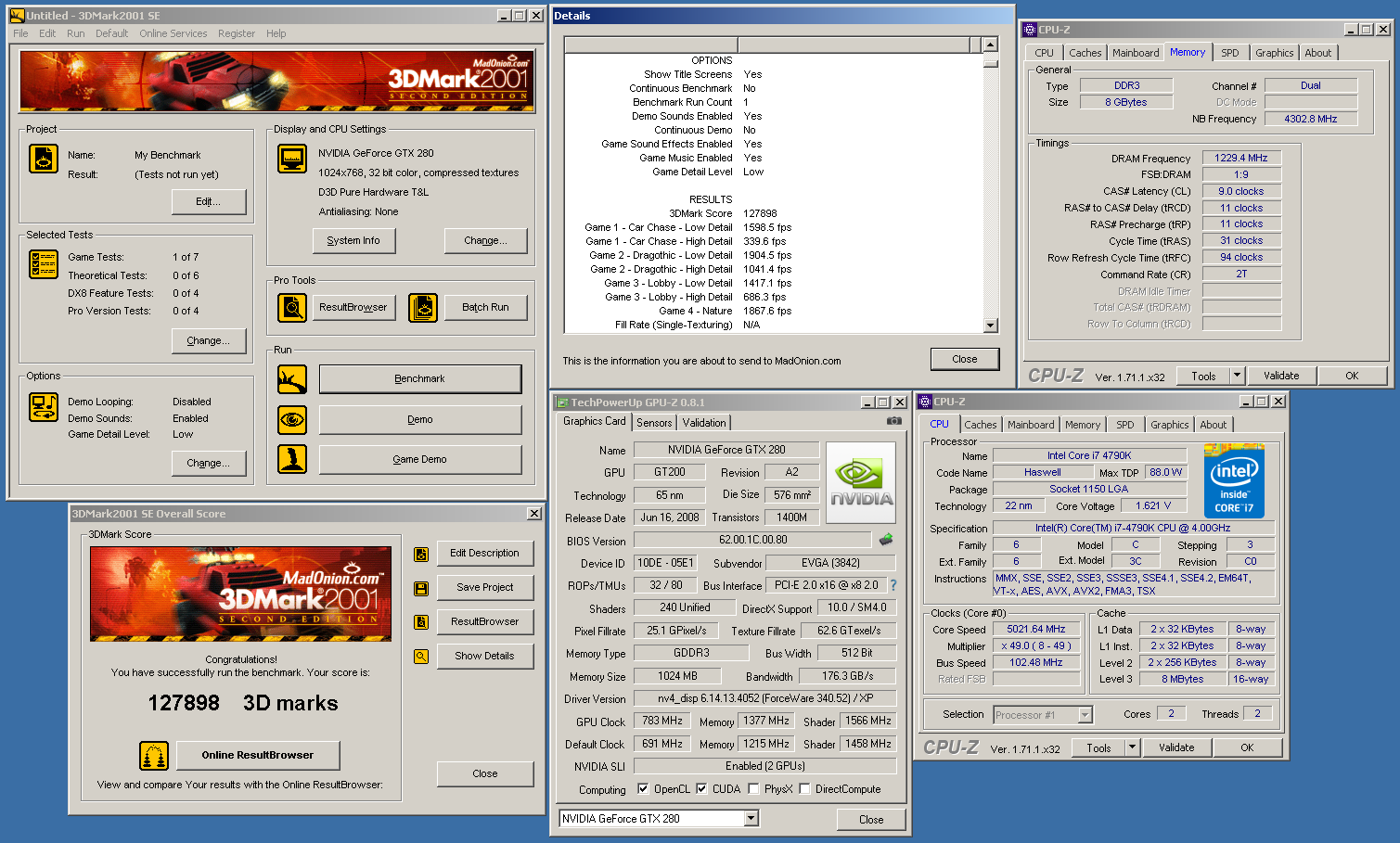Click the CPU-Z Memory window title bar icon

coord(1030,30)
